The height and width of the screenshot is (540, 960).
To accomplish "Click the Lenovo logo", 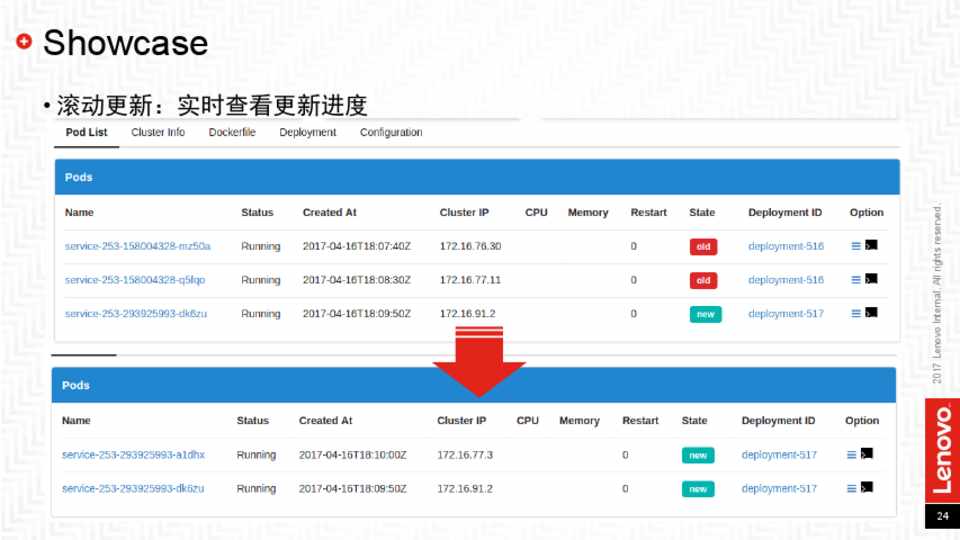I will click(x=941, y=449).
